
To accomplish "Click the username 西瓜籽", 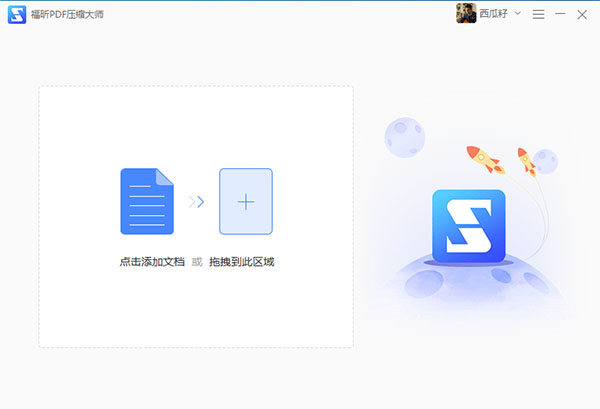I will point(494,15).
